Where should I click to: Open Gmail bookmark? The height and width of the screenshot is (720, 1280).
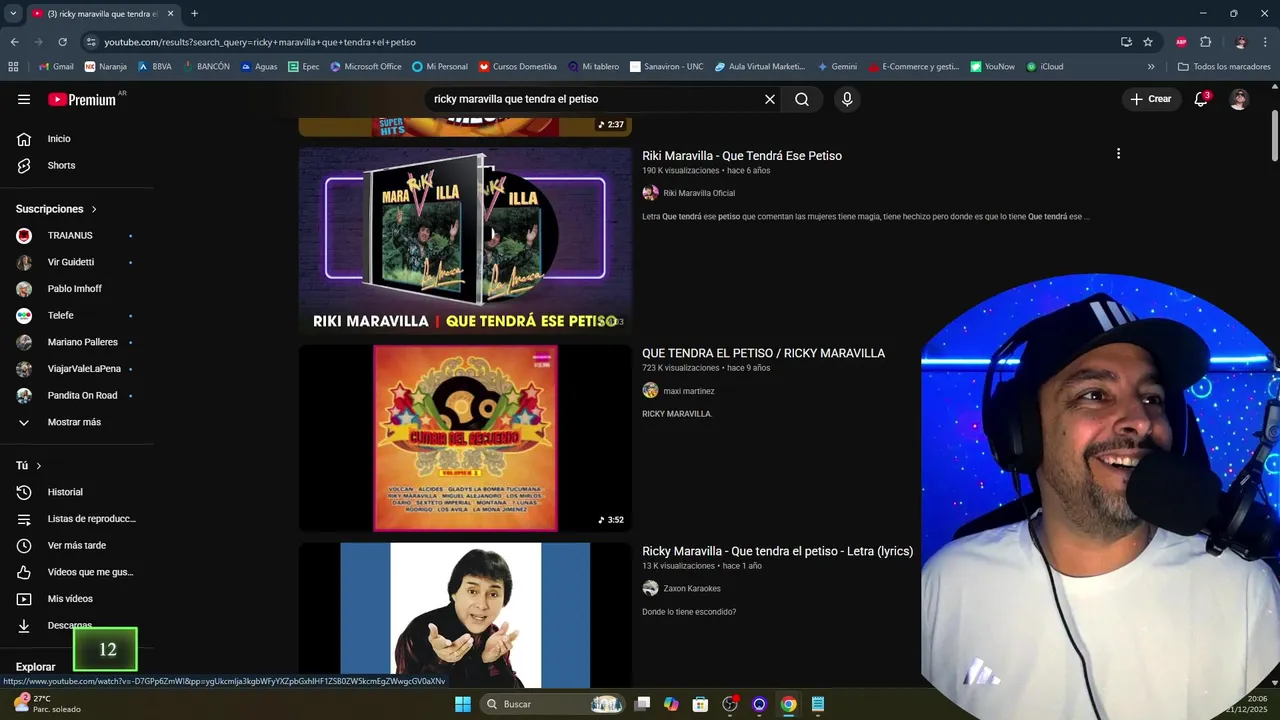pos(56,67)
